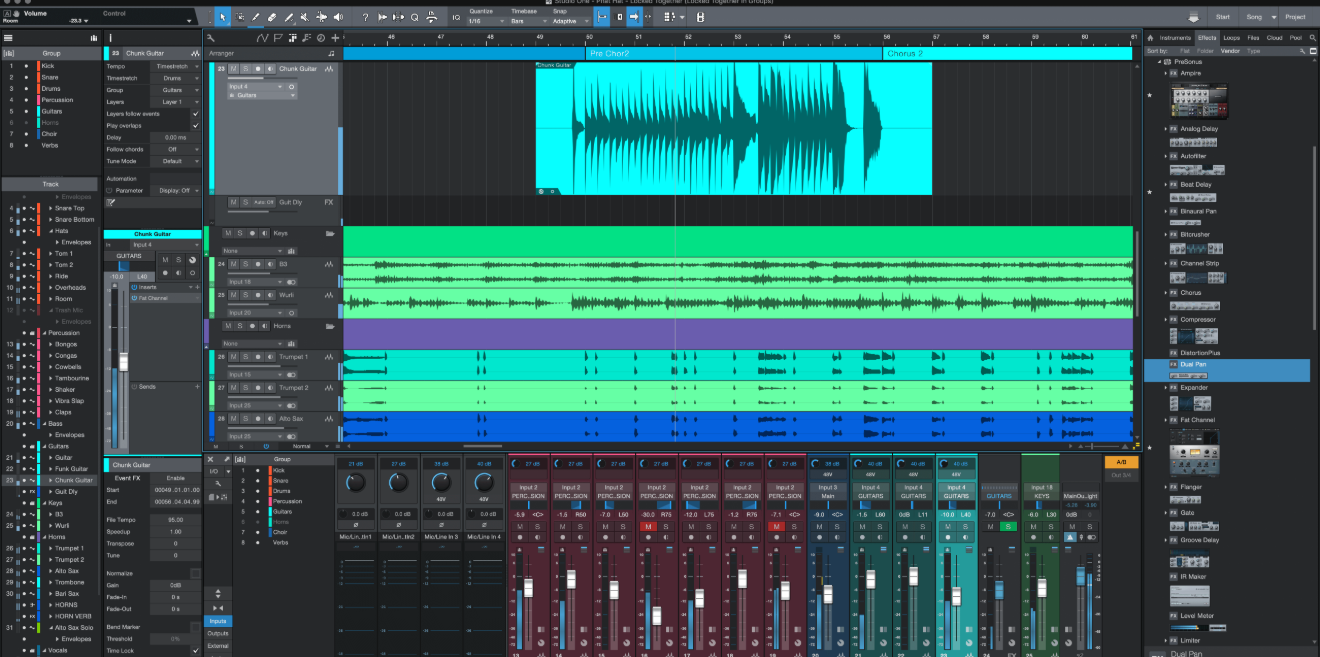Toggle Layers follow events checkbox

click(x=195, y=114)
